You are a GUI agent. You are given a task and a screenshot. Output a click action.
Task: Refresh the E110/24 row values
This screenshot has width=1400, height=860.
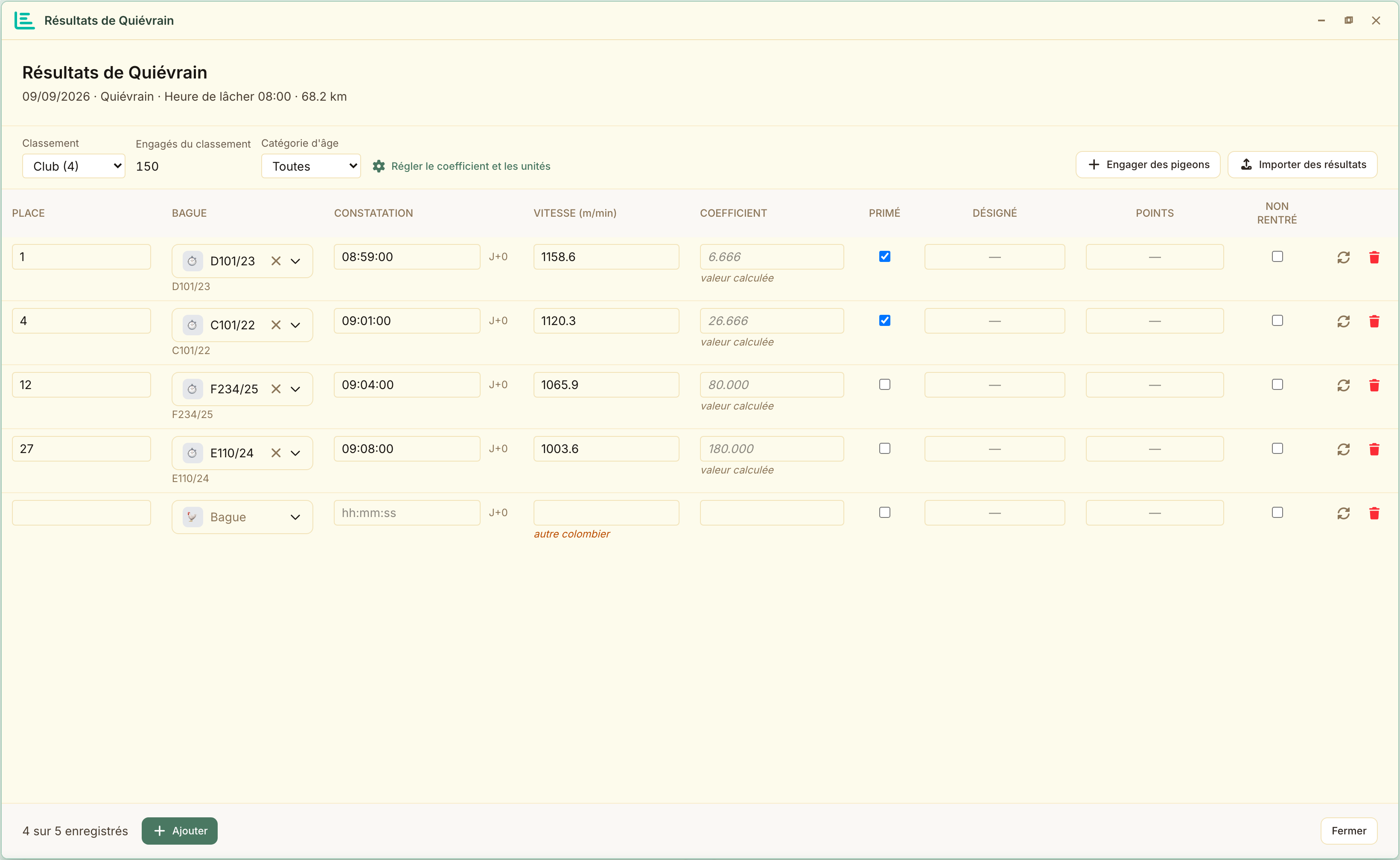click(x=1343, y=449)
